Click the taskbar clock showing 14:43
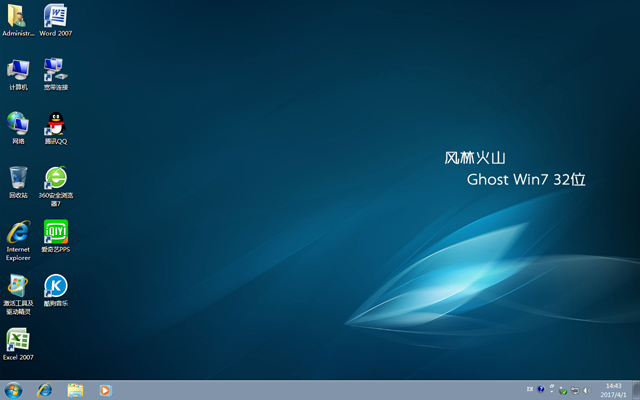 [x=614, y=390]
